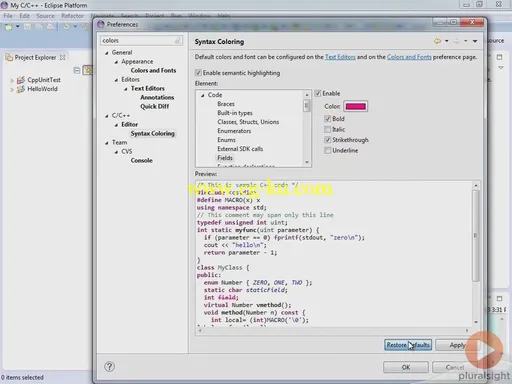The width and height of the screenshot is (512, 384).
Task: Check the Italic checkbox
Action: (327, 129)
